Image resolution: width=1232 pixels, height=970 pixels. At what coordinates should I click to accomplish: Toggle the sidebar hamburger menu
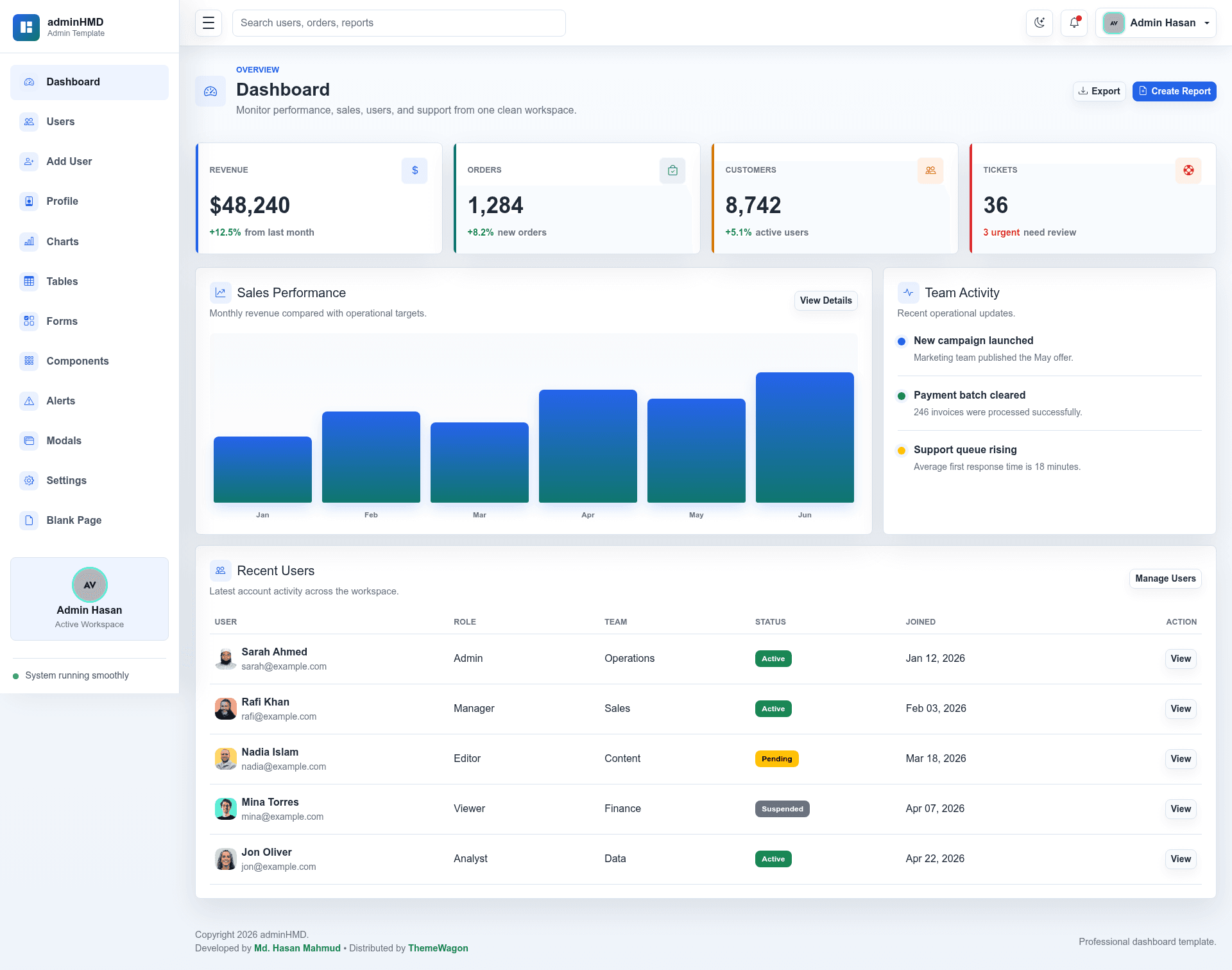coord(209,23)
